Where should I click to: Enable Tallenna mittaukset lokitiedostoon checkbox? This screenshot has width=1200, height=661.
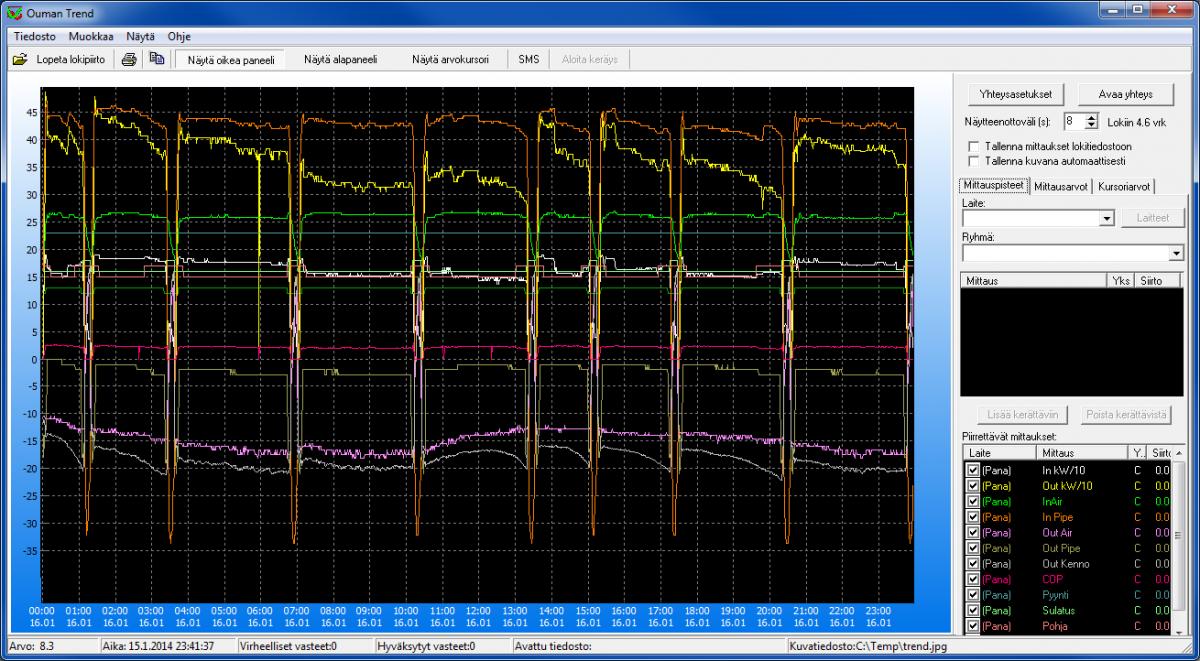pos(975,146)
